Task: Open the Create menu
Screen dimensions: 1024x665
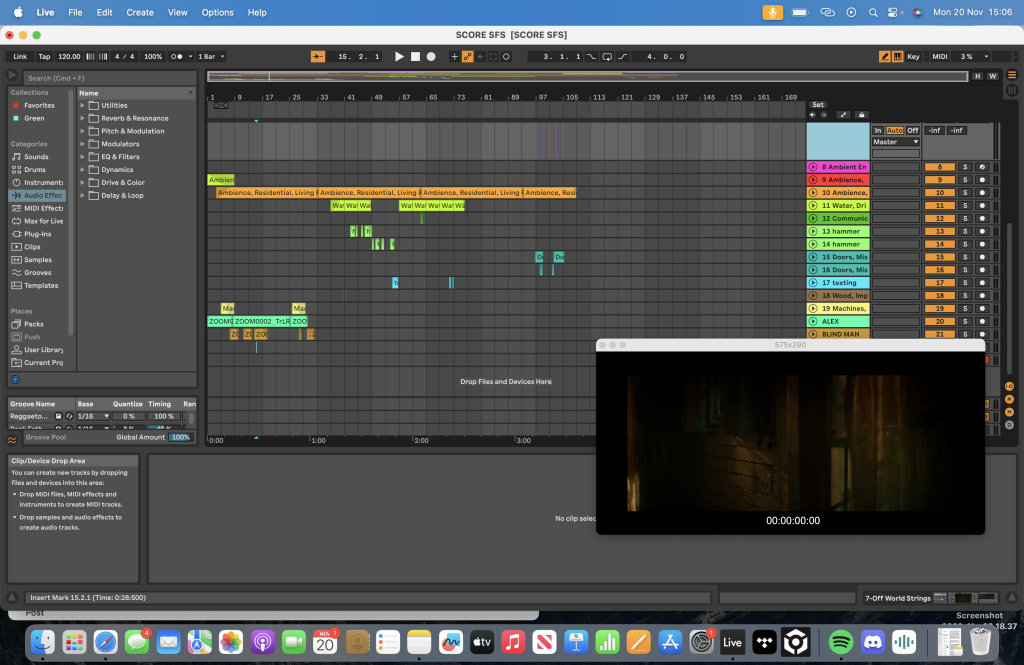Action: pos(140,12)
